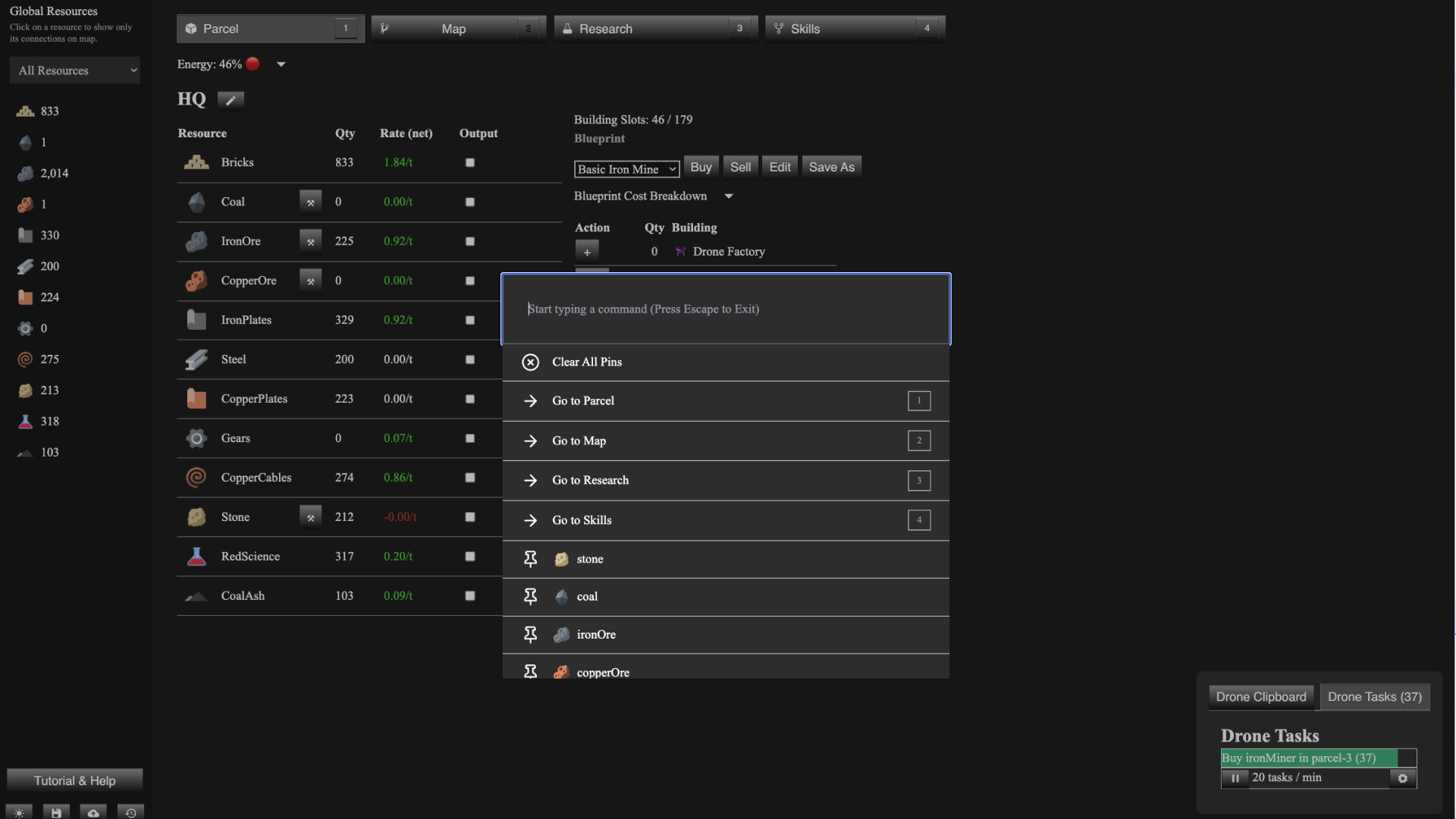Click the pin icon beside coal
Screen dimensions: 1456x819
(530, 597)
